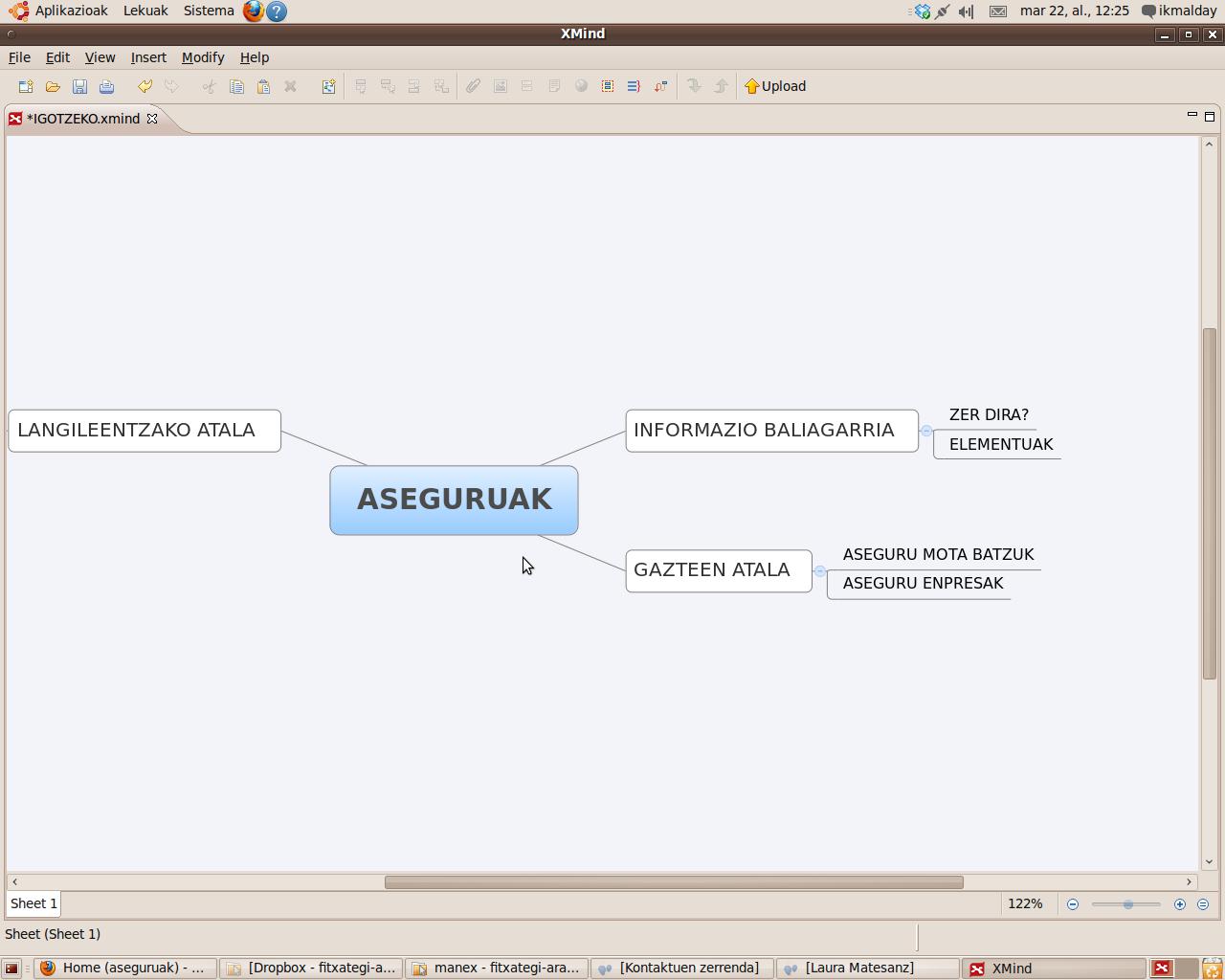1225x980 pixels.
Task: Click the zoom slider handle
Action: 1128,904
